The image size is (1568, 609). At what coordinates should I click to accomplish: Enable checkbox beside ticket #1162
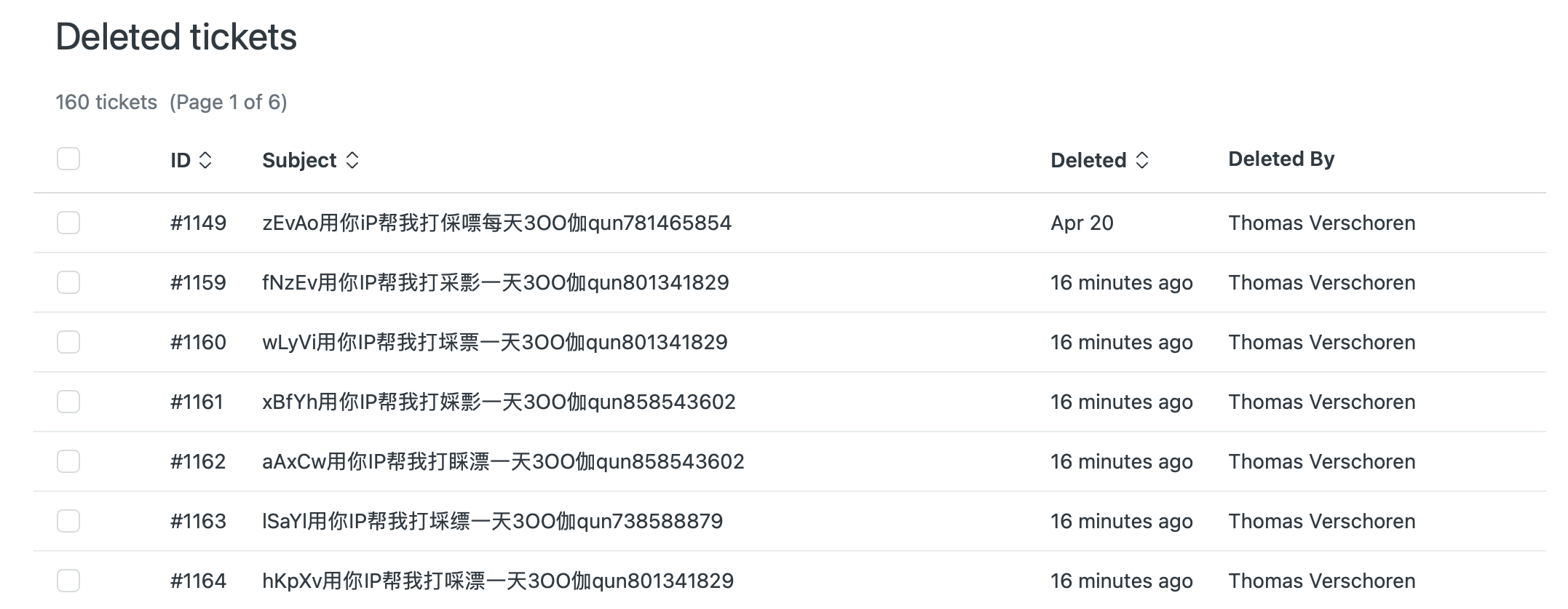tap(68, 461)
